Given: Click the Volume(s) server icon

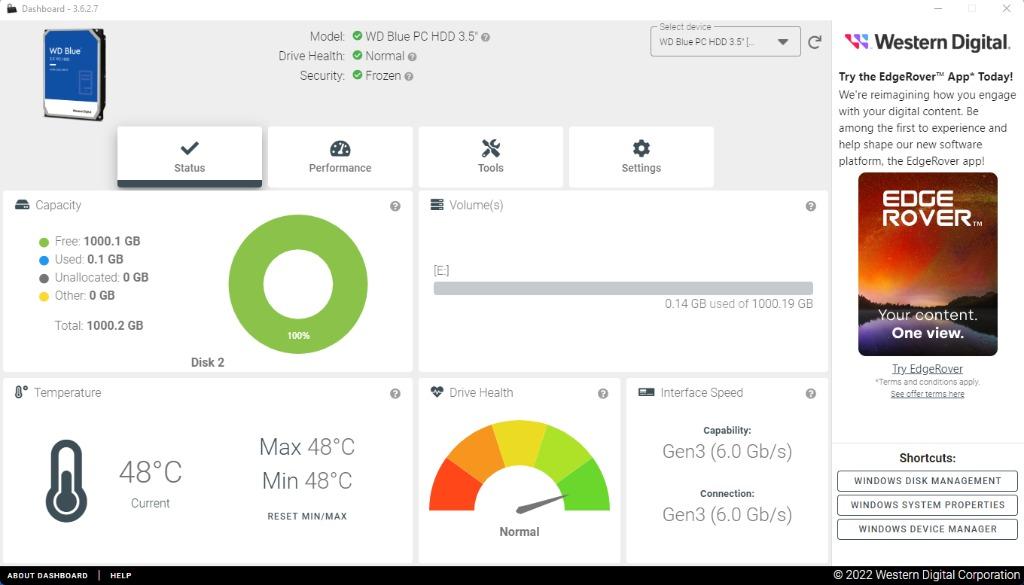Looking at the screenshot, I should tap(437, 205).
